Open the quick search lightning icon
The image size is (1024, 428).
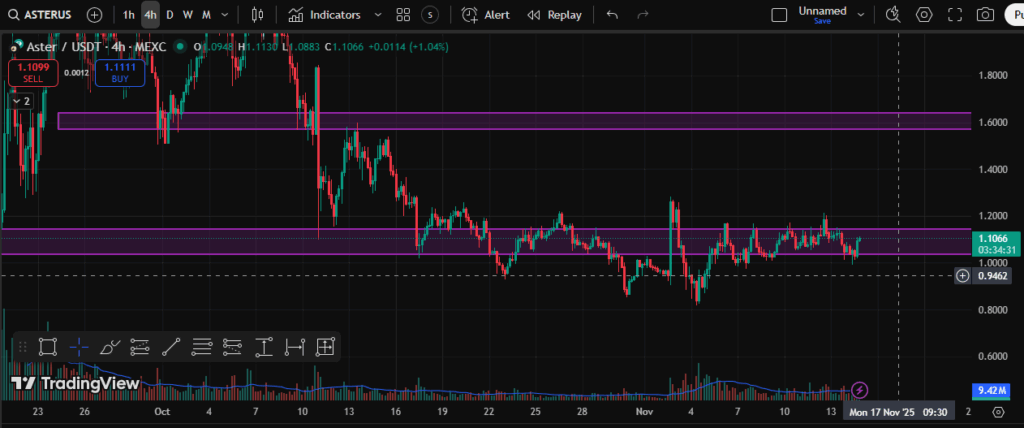(x=895, y=15)
